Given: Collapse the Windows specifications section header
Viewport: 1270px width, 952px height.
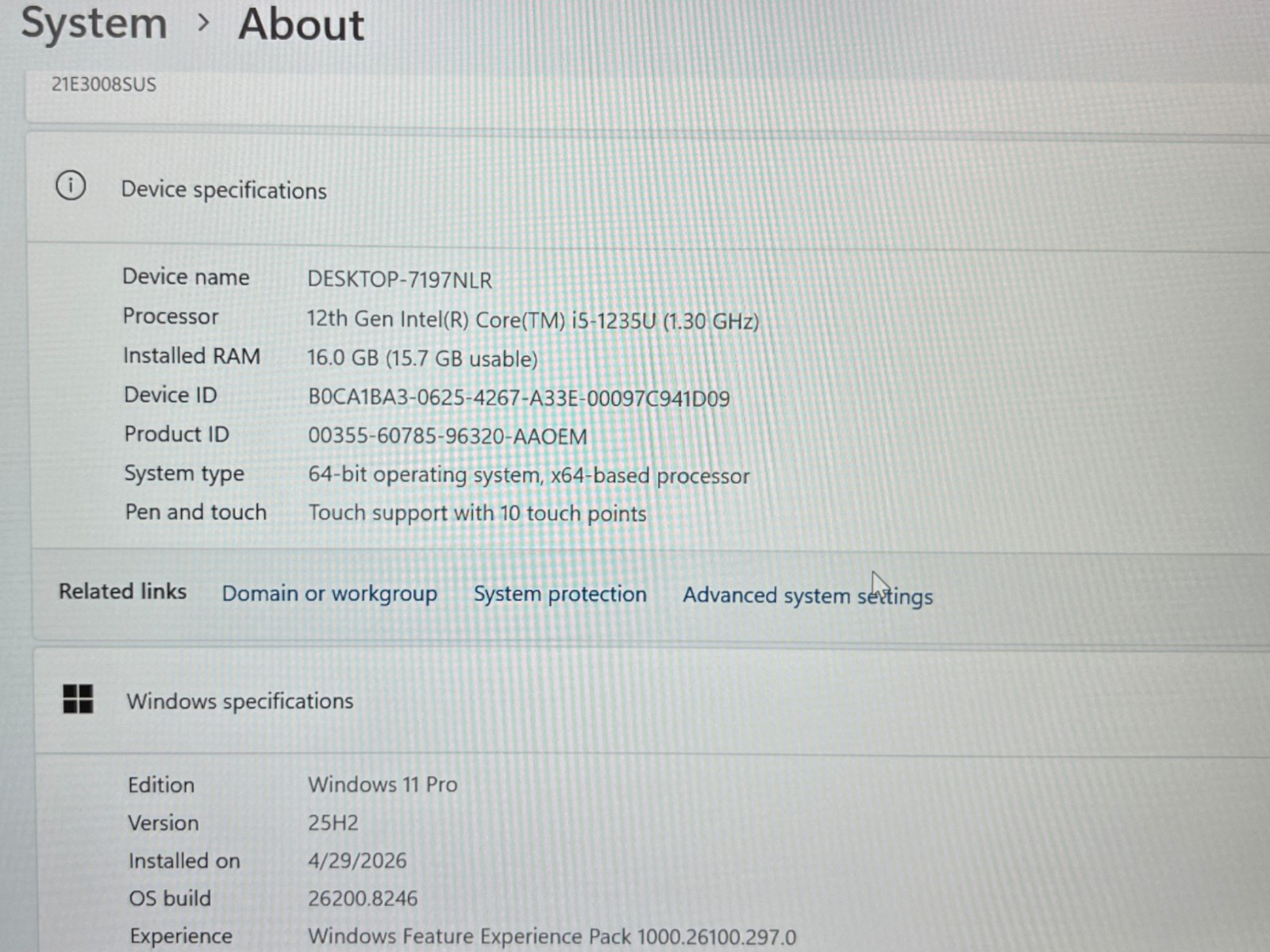Looking at the screenshot, I should point(651,701).
